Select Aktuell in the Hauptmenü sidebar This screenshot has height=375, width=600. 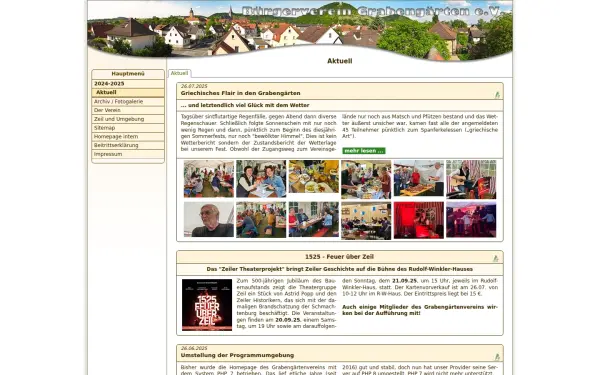click(128, 92)
